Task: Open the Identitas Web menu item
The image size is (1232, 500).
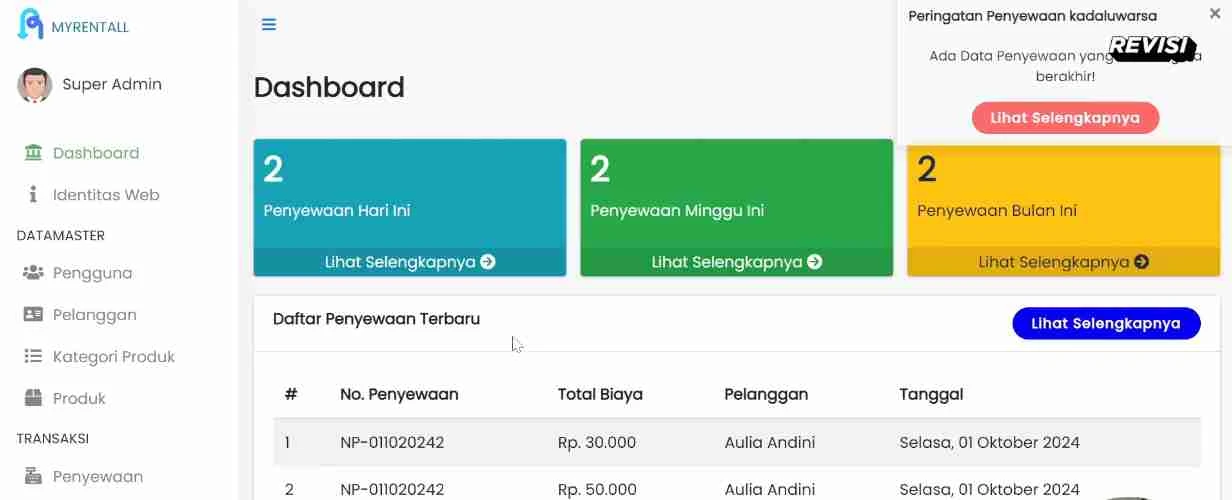Action: point(106,195)
